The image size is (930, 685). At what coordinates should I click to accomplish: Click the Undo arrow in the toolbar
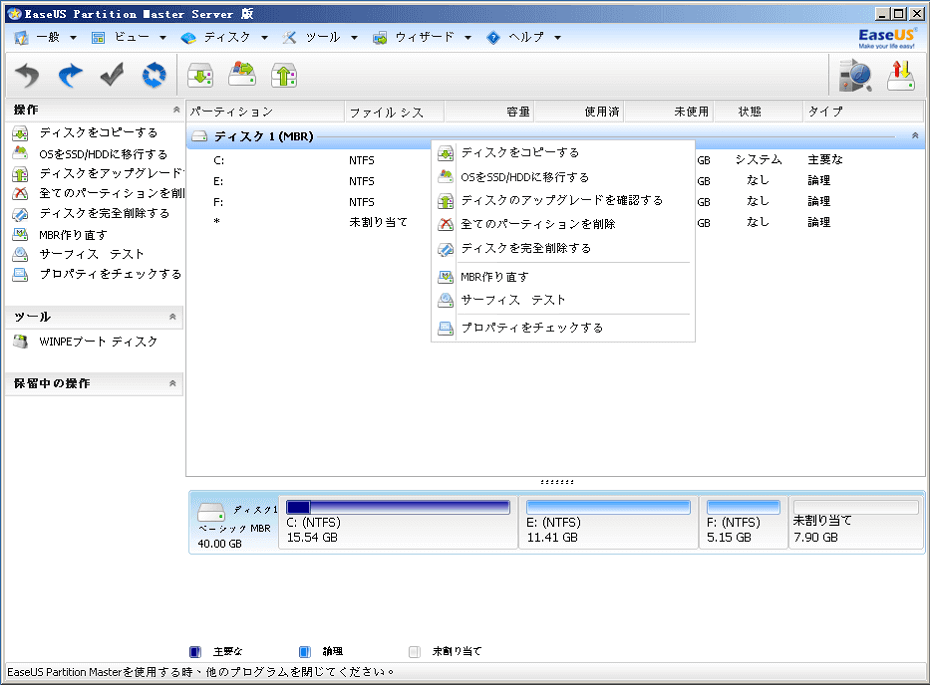pyautogui.click(x=27, y=75)
